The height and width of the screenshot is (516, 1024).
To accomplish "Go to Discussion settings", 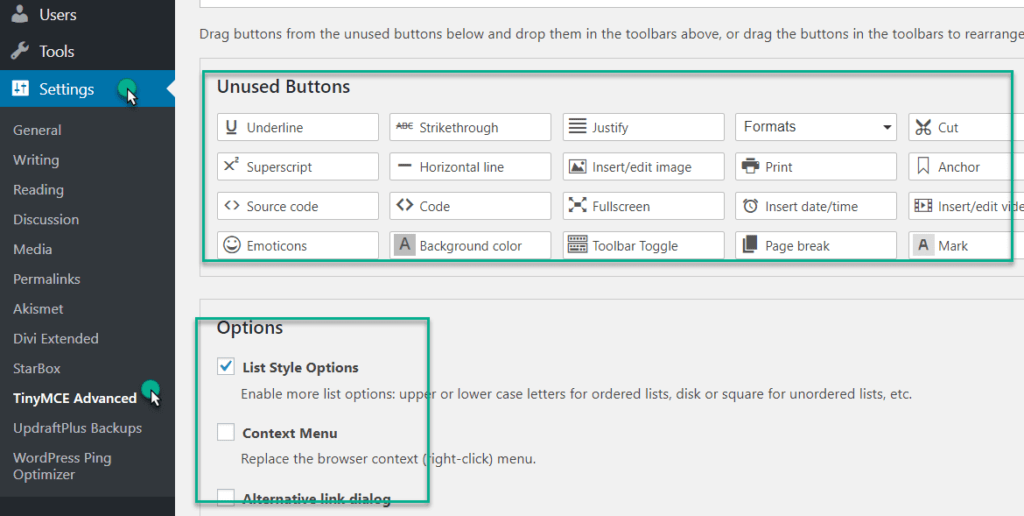I will (x=46, y=219).
